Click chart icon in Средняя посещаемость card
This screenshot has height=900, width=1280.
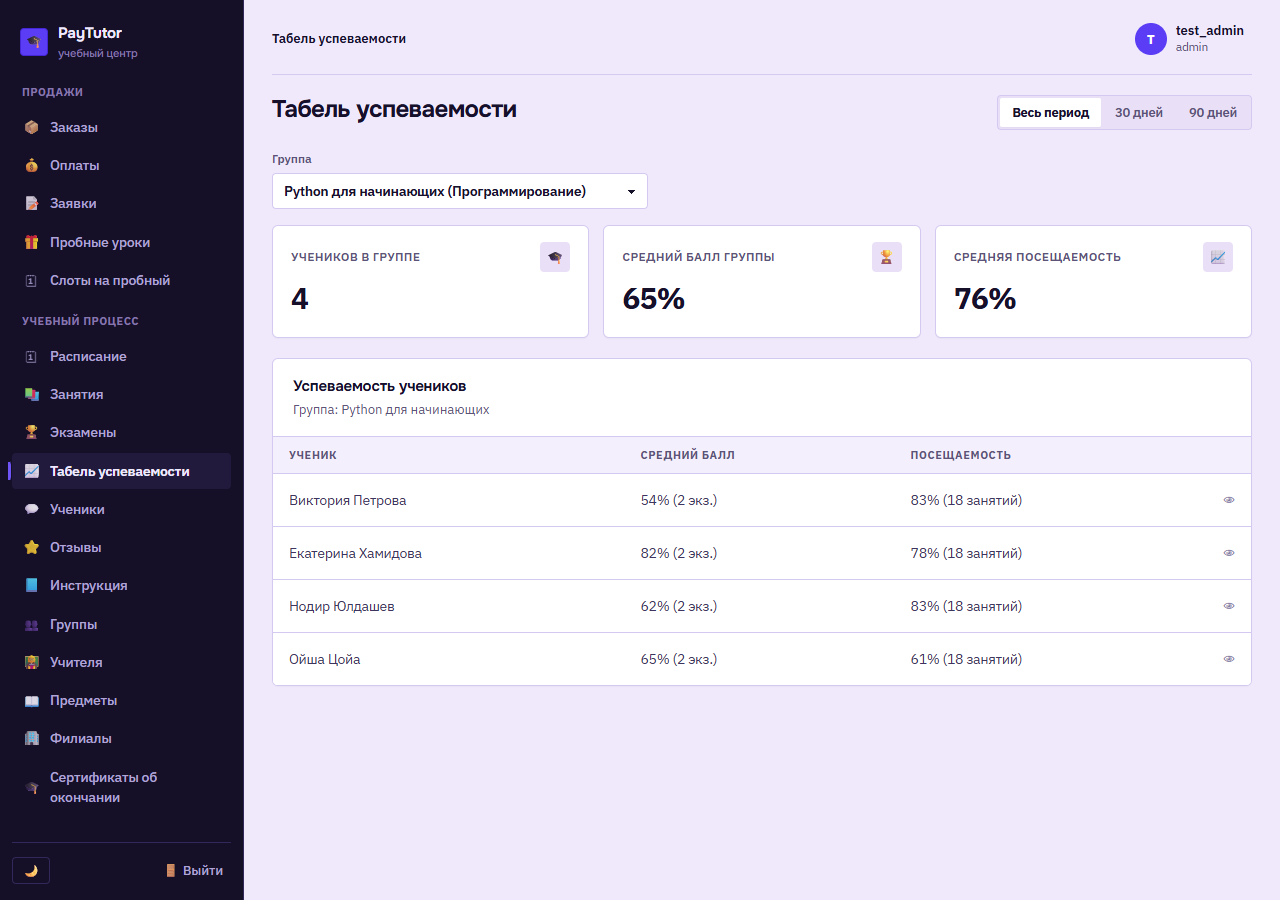[1218, 257]
